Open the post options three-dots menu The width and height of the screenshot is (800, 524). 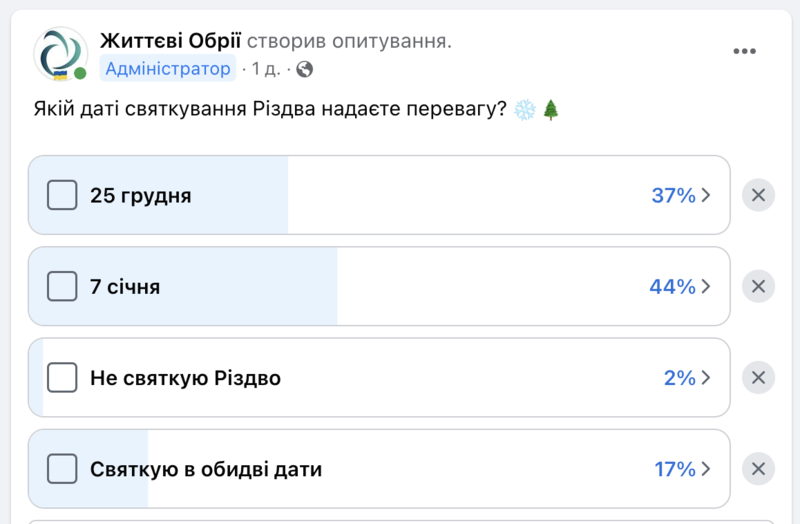(744, 52)
